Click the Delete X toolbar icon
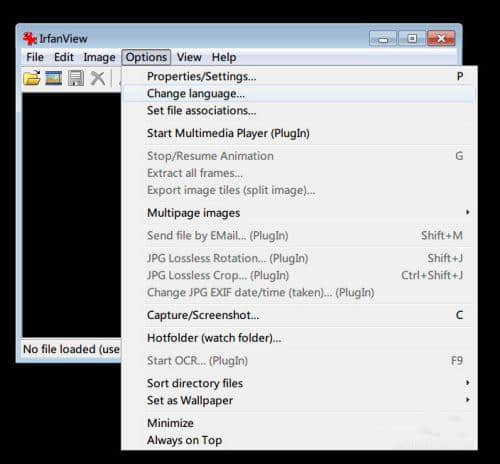Image resolution: width=500 pixels, height=464 pixels. point(98,78)
